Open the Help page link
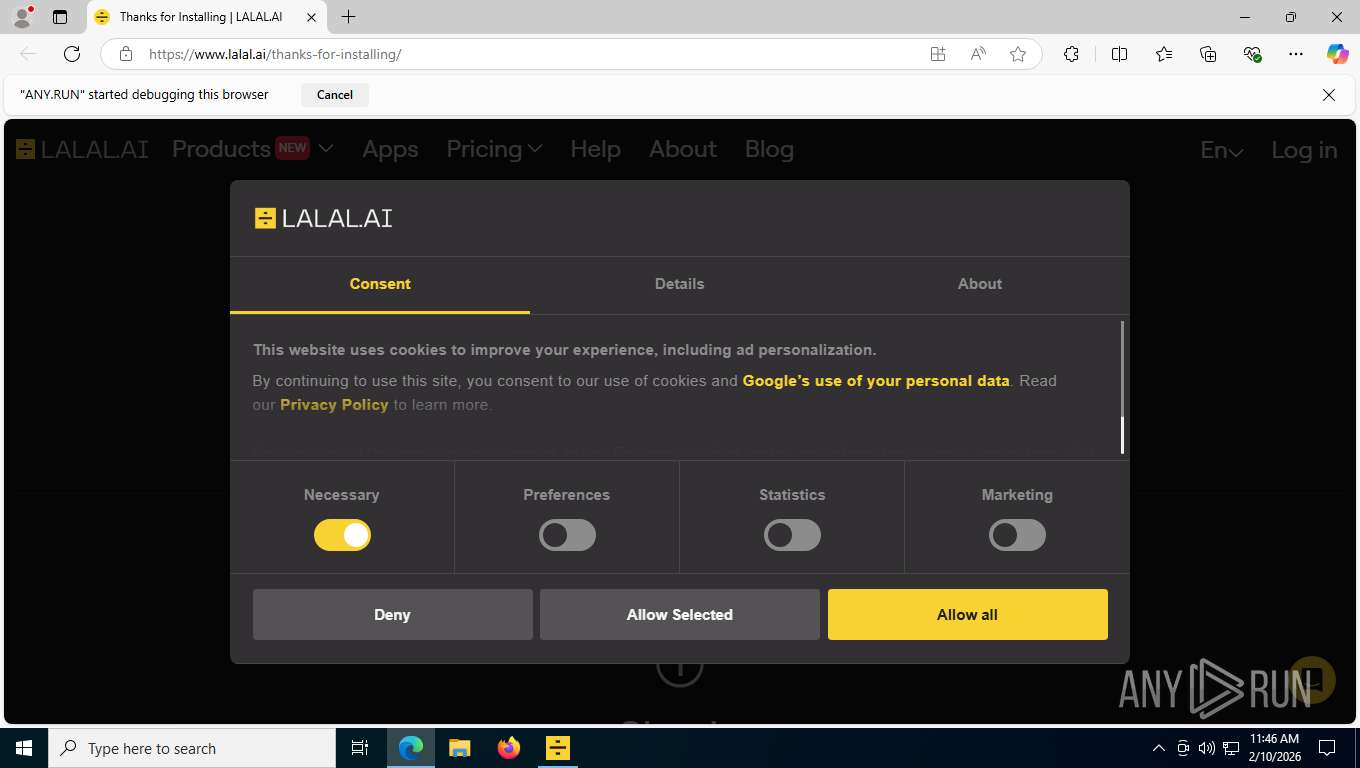 [x=595, y=149]
